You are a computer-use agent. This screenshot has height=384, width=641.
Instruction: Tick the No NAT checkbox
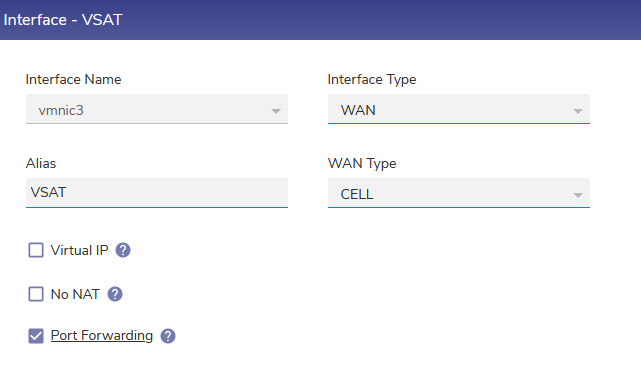(x=36, y=294)
